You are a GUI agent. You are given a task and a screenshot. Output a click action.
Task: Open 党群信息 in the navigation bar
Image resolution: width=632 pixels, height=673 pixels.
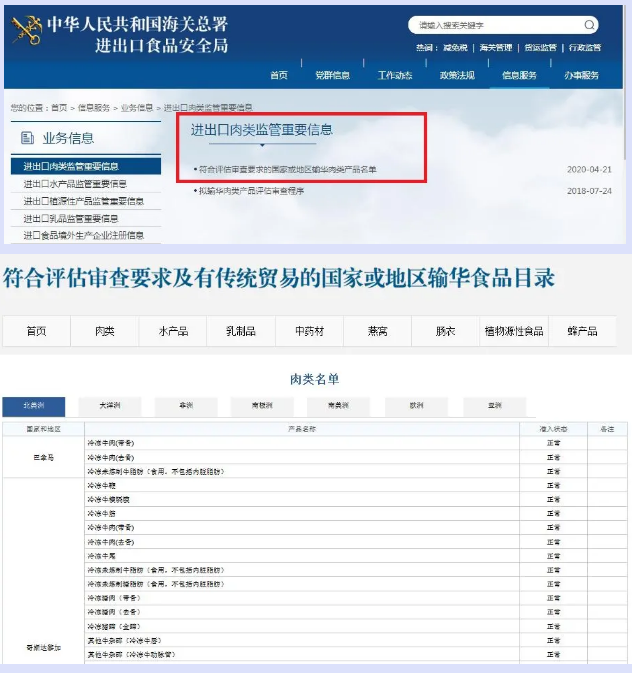(x=333, y=75)
